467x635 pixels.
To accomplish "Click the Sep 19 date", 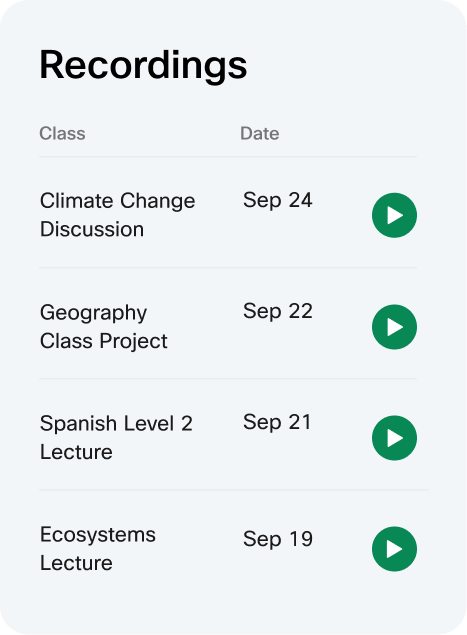I will pyautogui.click(x=278, y=539).
